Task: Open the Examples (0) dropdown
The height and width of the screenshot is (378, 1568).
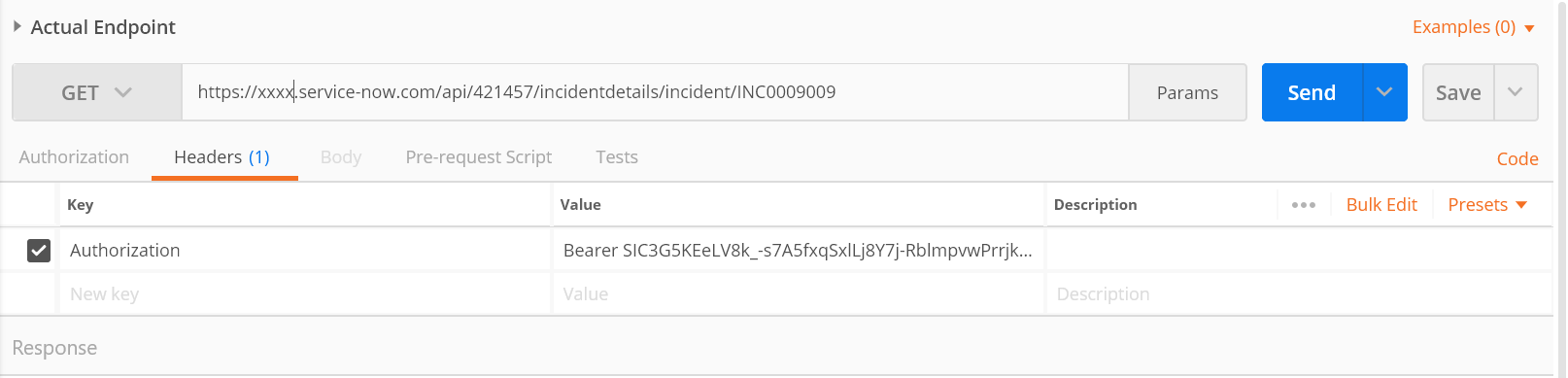Action: point(1473,27)
